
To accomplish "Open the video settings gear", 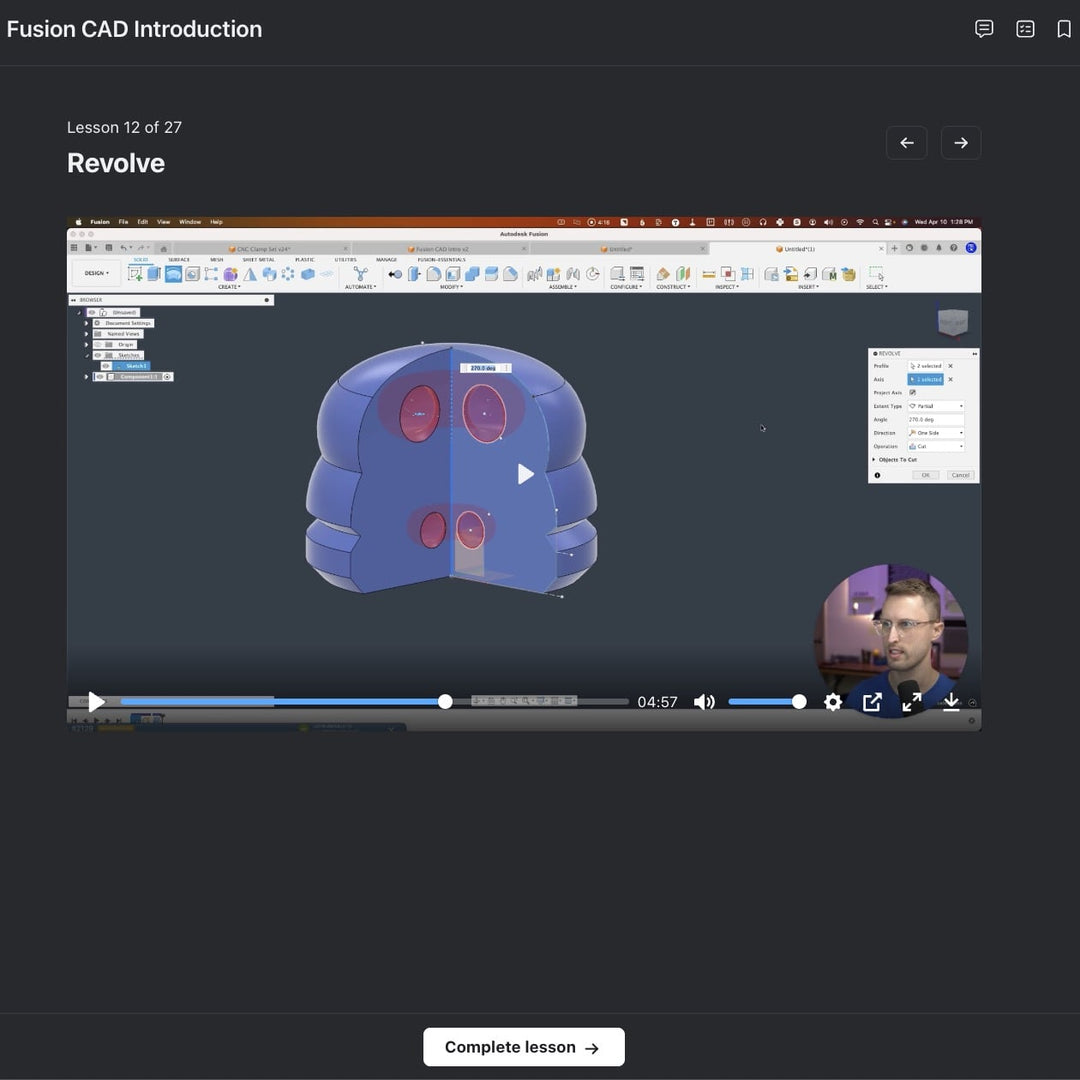I will pyautogui.click(x=832, y=702).
